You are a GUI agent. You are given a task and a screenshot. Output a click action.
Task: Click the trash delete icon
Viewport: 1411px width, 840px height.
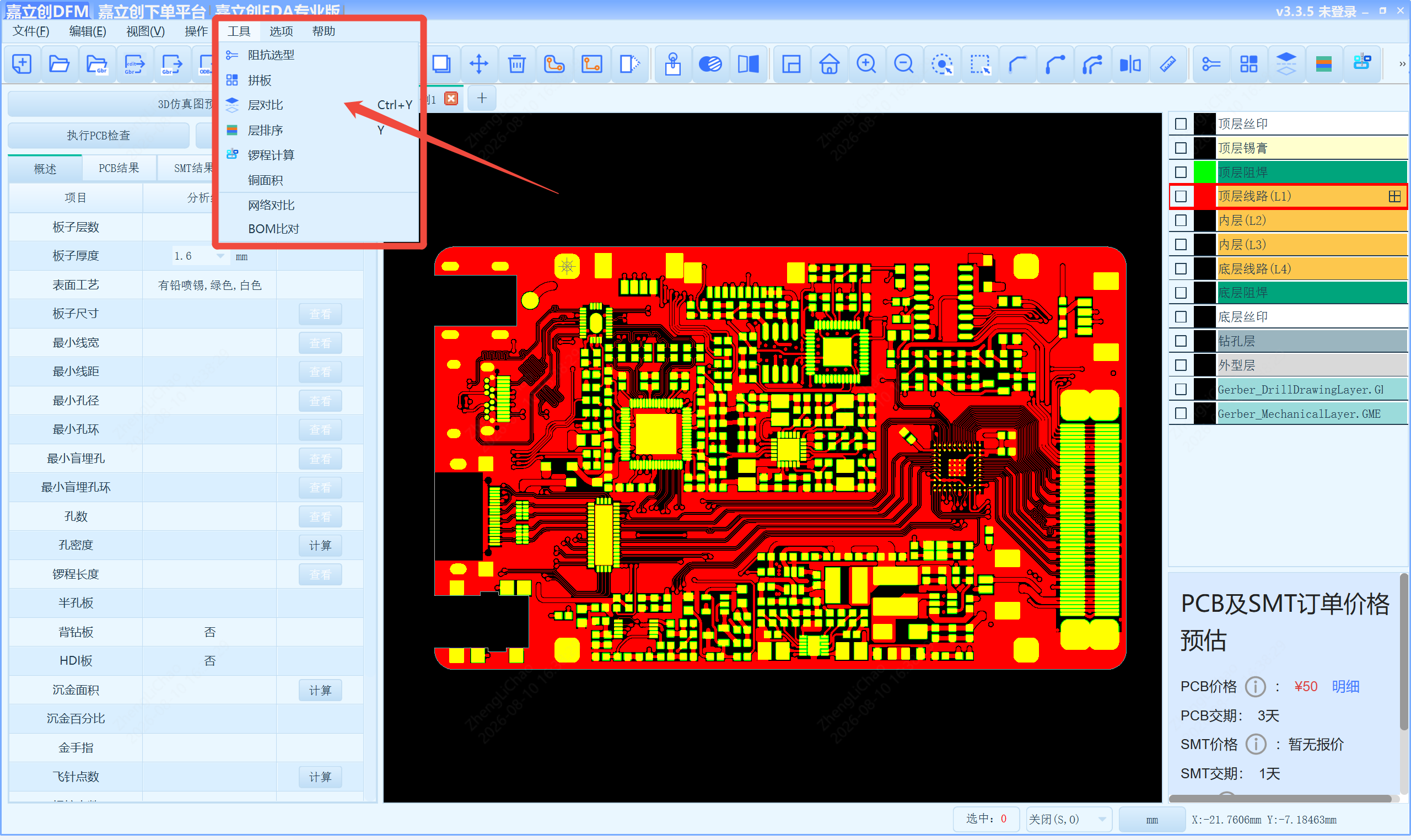516,64
